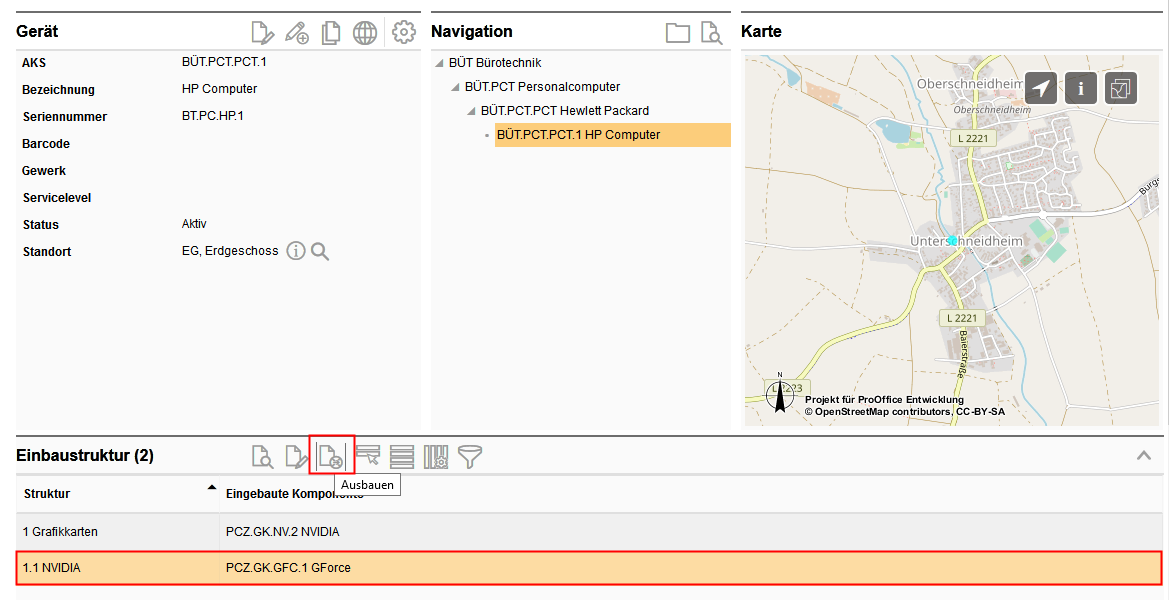Collapse the BÜT.PCT Personalcomputer node
The height and width of the screenshot is (600, 1169).
click(455, 87)
